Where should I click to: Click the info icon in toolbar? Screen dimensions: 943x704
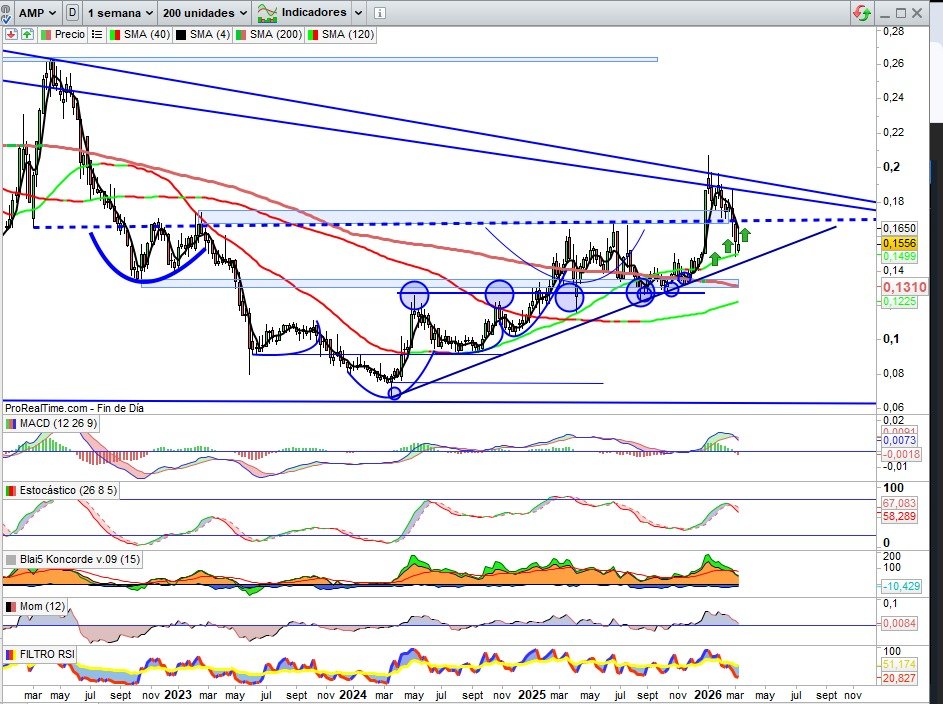tap(379, 13)
